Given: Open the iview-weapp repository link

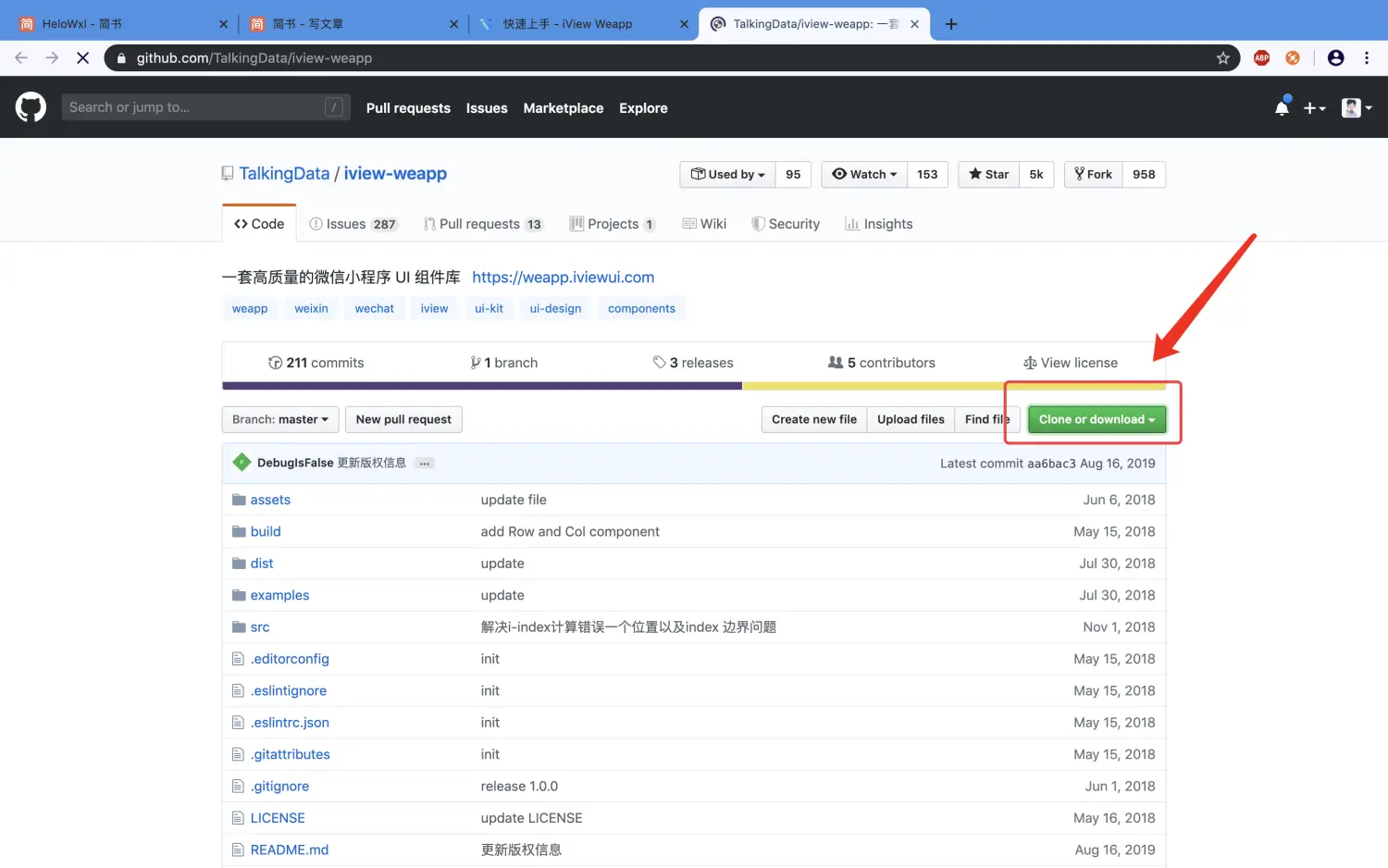Looking at the screenshot, I should pos(395,174).
